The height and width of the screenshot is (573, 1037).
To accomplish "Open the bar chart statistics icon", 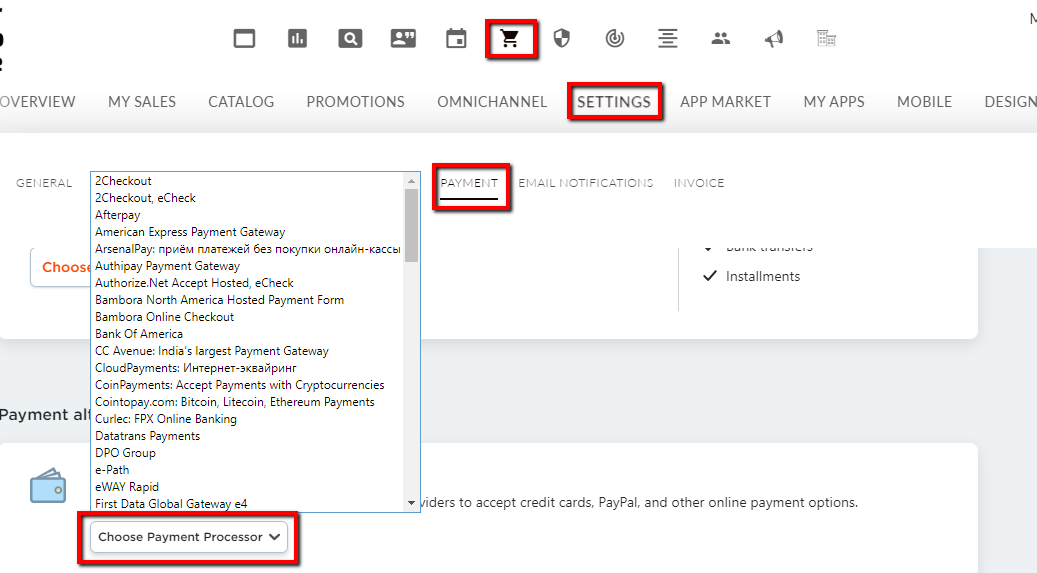I will pyautogui.click(x=298, y=39).
